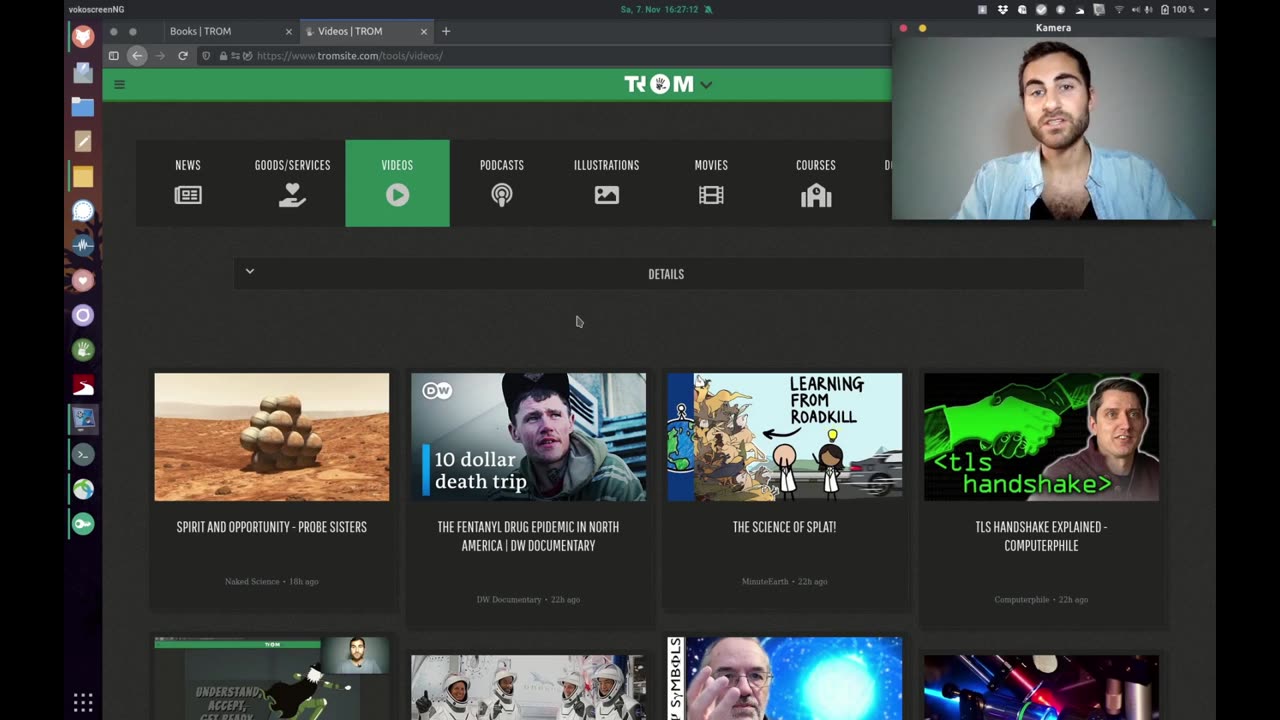Open the hamburger menu in green TROM header
Image resolution: width=1280 pixels, height=720 pixels.
coord(119,84)
